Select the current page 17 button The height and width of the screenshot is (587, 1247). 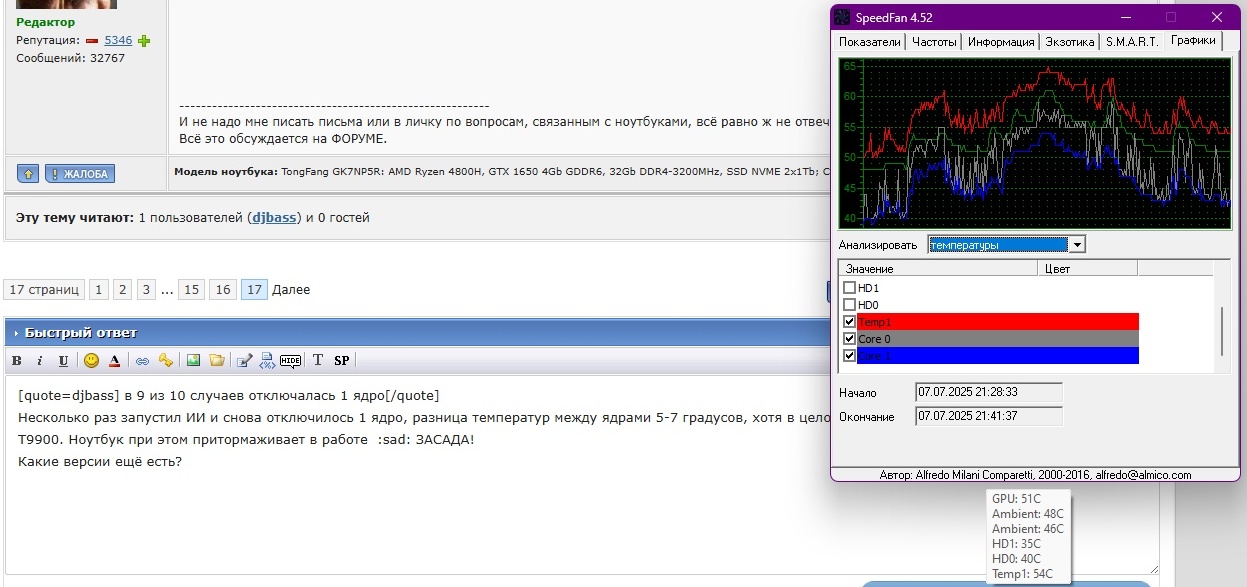[254, 290]
